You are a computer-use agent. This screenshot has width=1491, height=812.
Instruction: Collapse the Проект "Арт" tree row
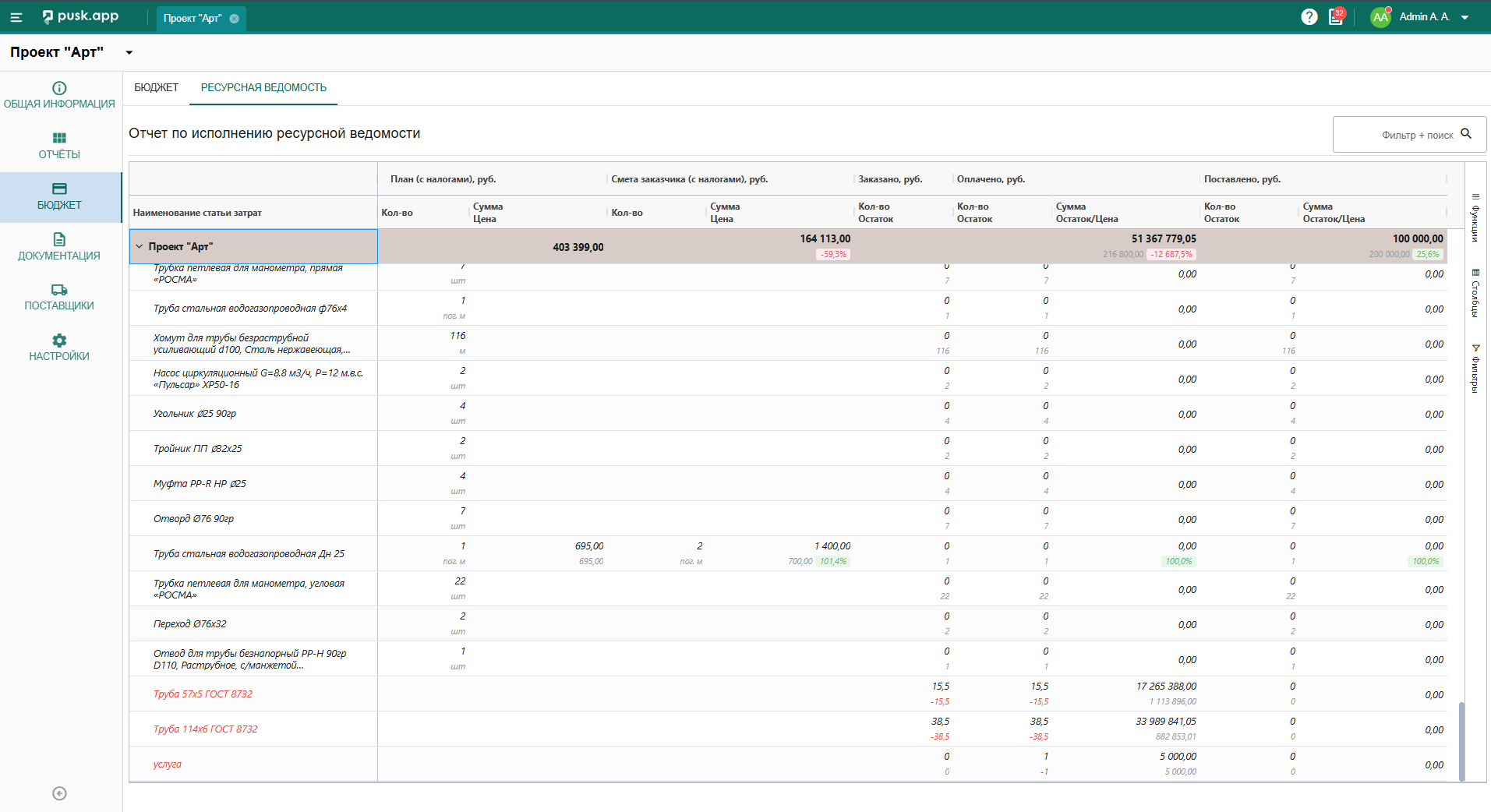coord(140,246)
